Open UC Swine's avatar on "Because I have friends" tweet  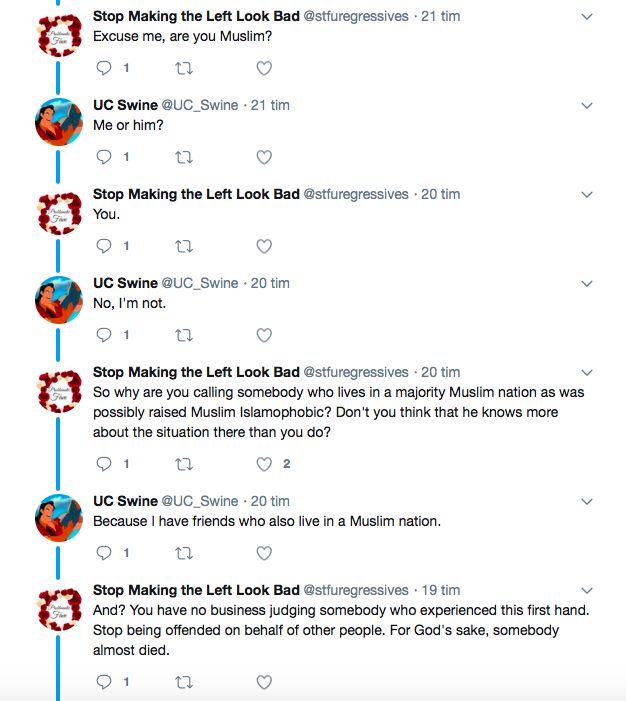pyautogui.click(x=59, y=518)
